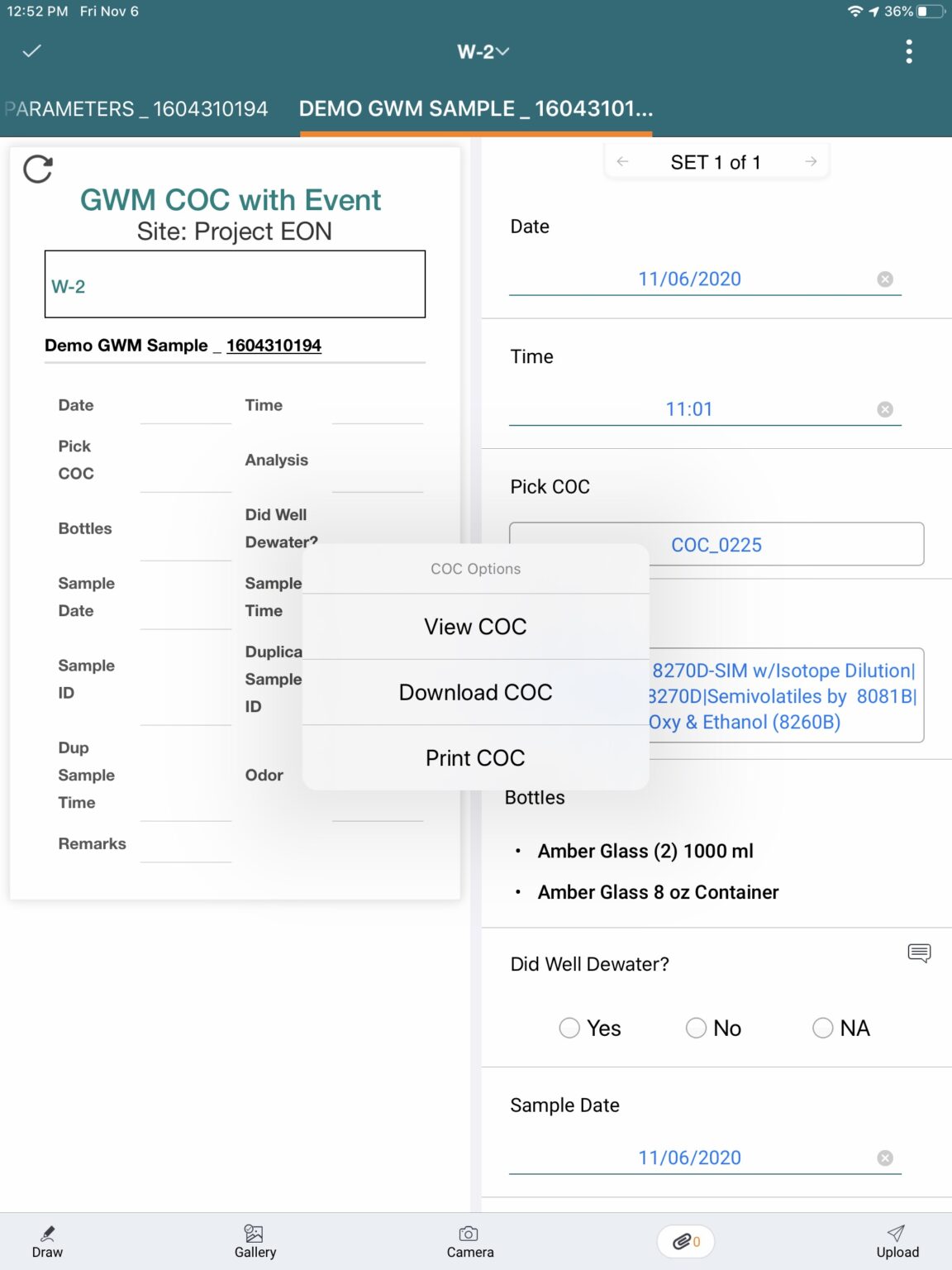
Task: Select No for Did Well Dewater
Action: pos(696,1028)
